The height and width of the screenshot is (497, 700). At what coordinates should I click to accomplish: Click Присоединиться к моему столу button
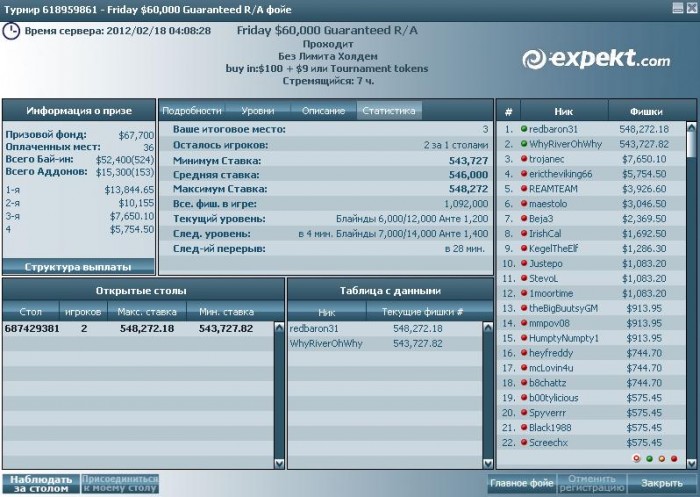click(x=120, y=484)
